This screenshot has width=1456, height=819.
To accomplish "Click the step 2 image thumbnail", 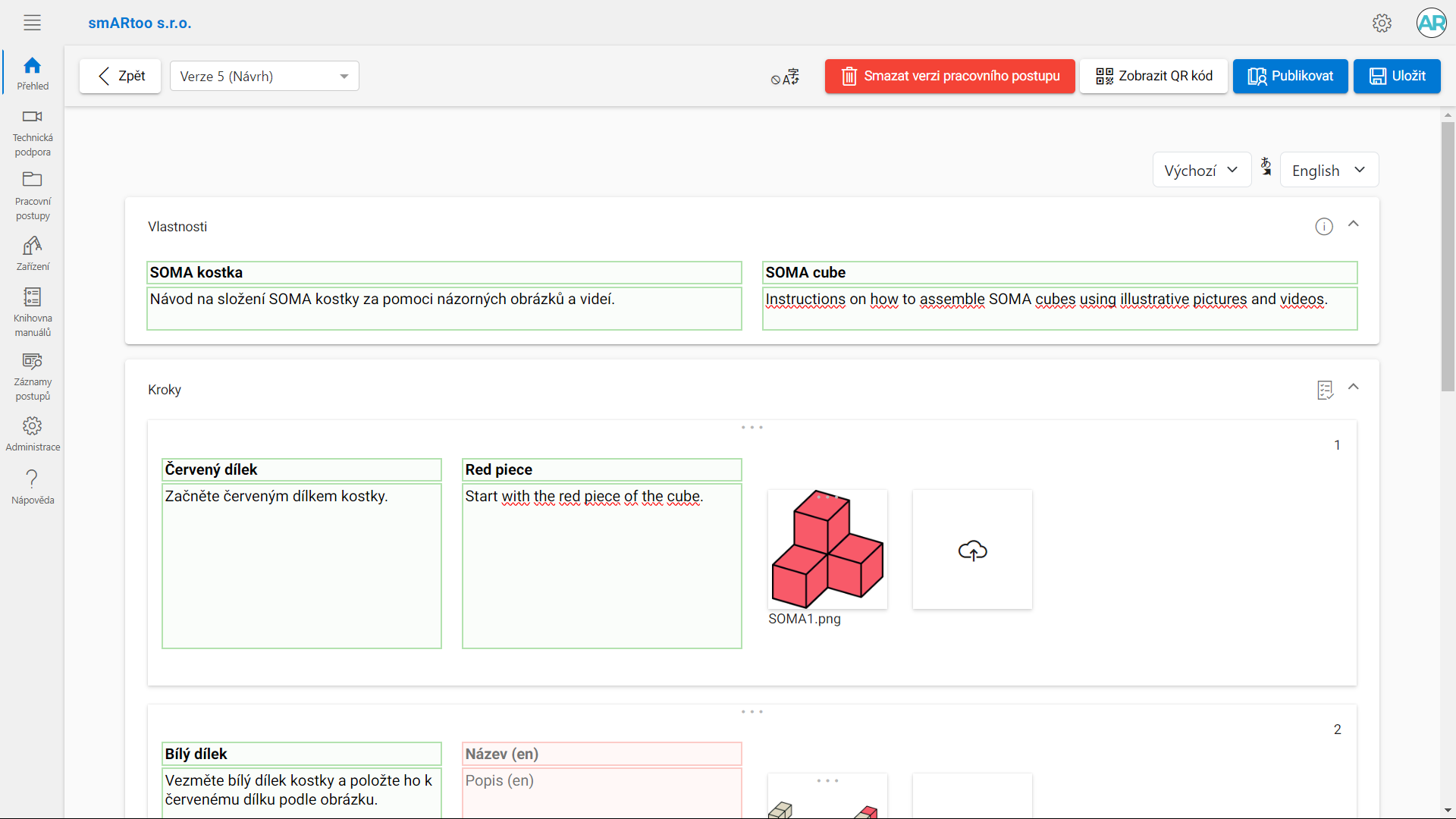I will pos(827,796).
